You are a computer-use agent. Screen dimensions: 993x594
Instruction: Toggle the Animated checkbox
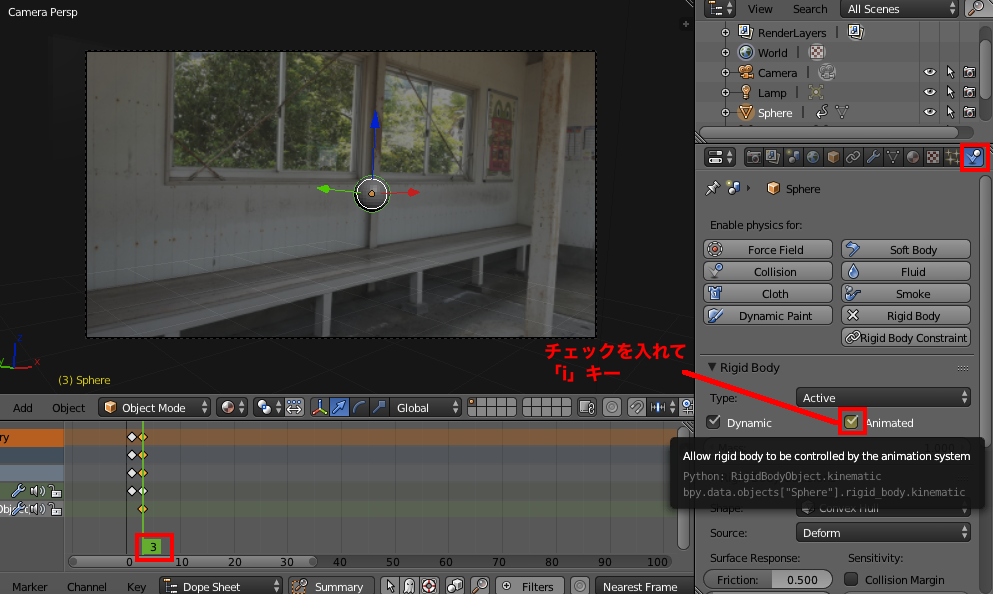pyautogui.click(x=851, y=422)
